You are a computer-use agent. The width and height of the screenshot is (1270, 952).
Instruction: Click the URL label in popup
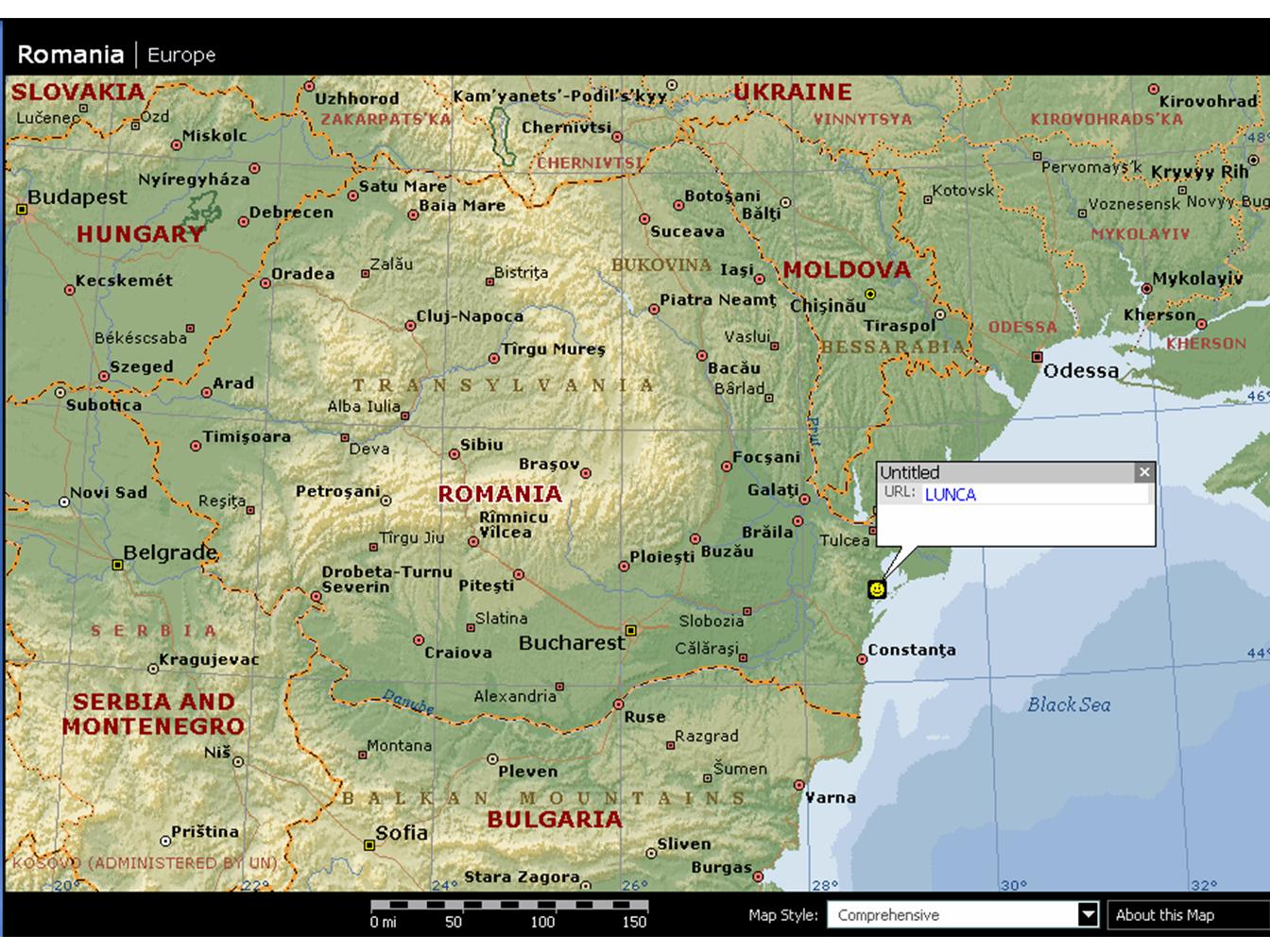click(899, 492)
